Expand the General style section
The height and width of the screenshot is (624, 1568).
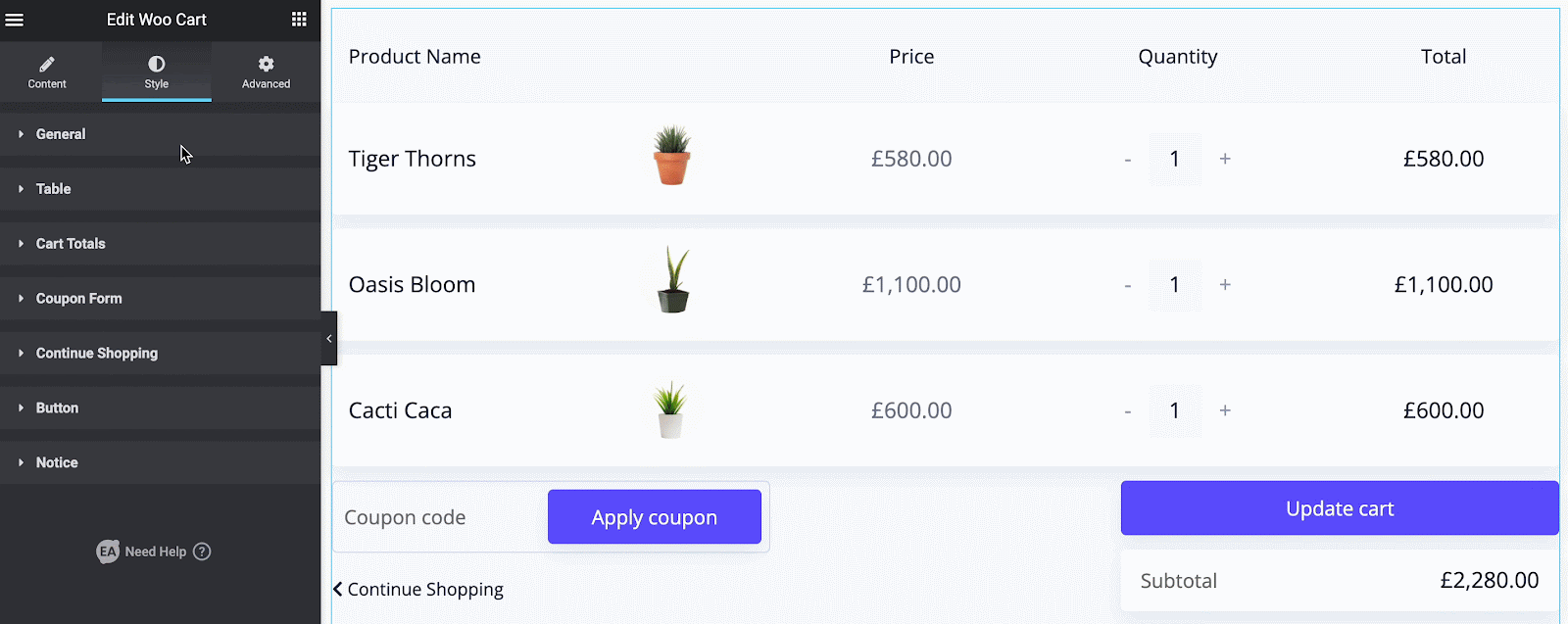tap(61, 134)
